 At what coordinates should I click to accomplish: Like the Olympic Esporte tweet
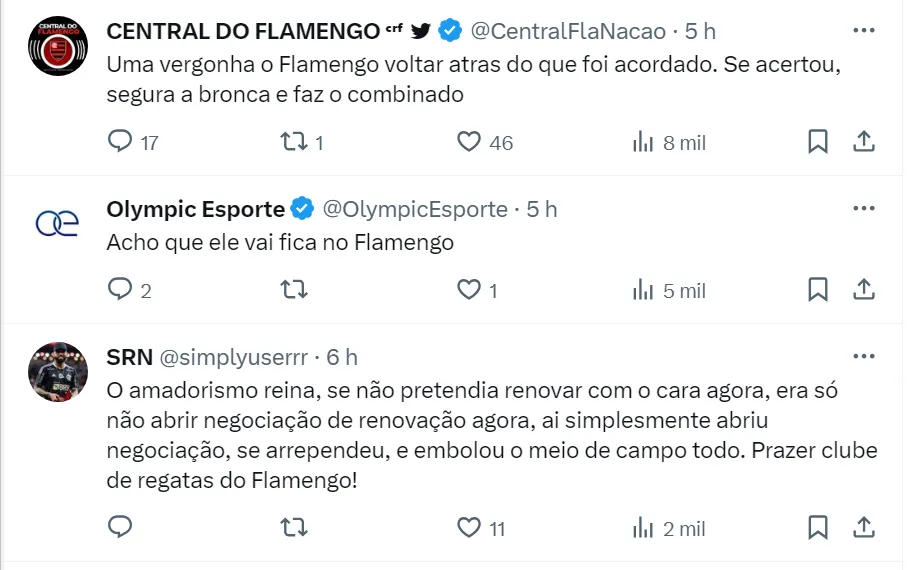pos(469,290)
